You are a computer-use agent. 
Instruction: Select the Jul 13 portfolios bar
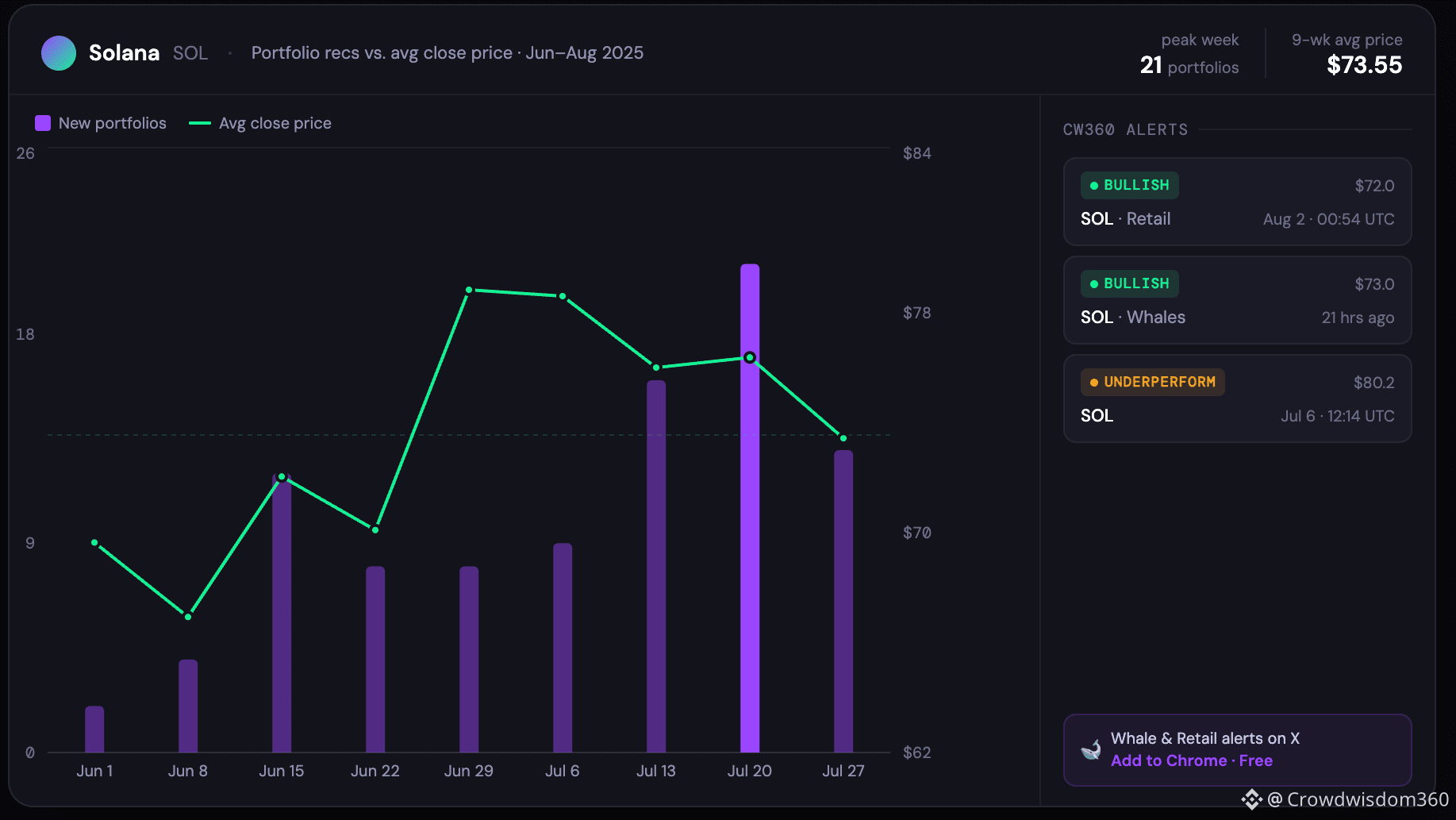656,566
